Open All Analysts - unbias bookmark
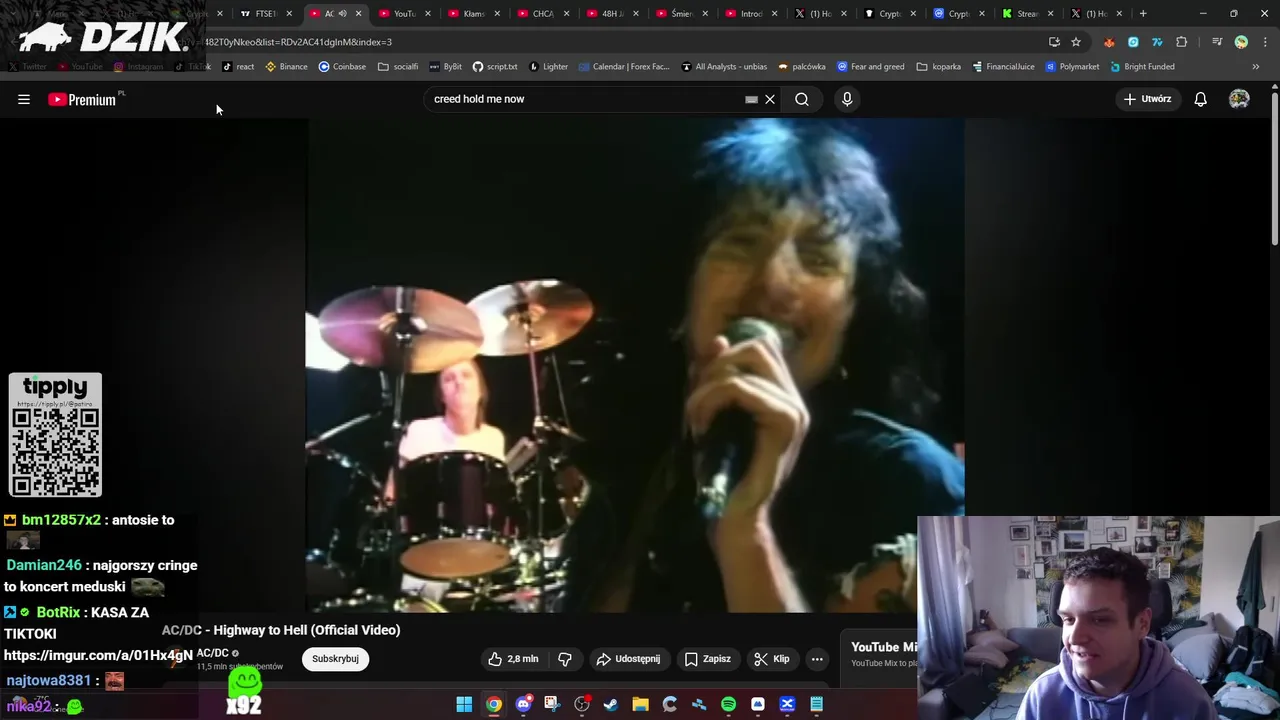Viewport: 1280px width, 720px height. 724,67
